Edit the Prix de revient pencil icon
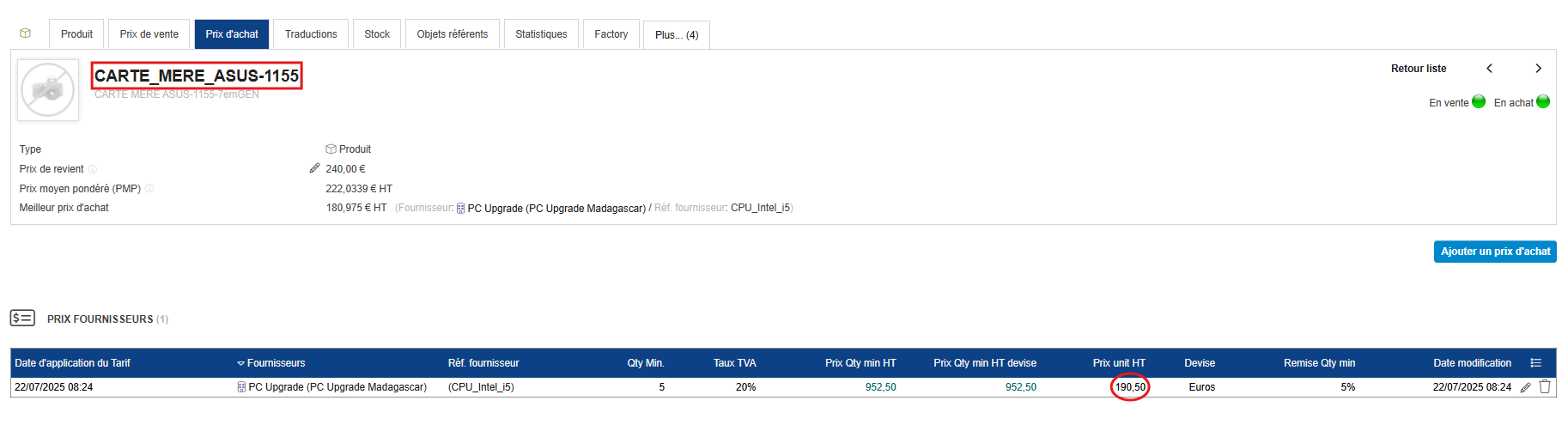 tap(314, 168)
